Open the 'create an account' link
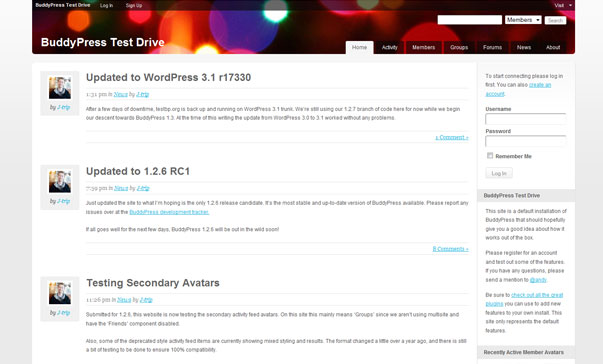The image size is (603, 364). pos(518,89)
